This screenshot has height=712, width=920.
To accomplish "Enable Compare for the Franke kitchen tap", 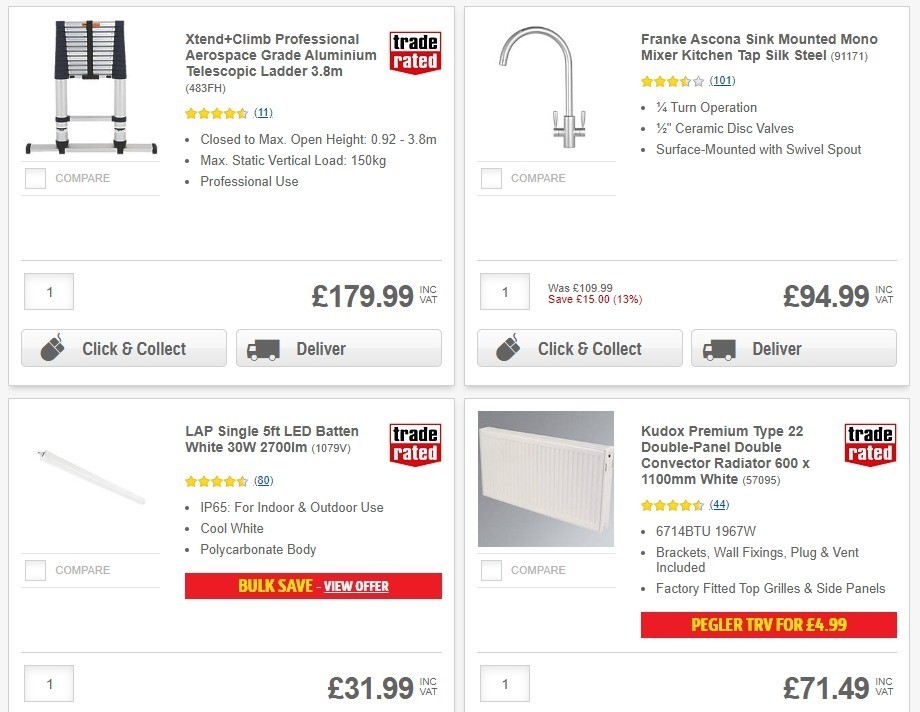I will [x=491, y=178].
